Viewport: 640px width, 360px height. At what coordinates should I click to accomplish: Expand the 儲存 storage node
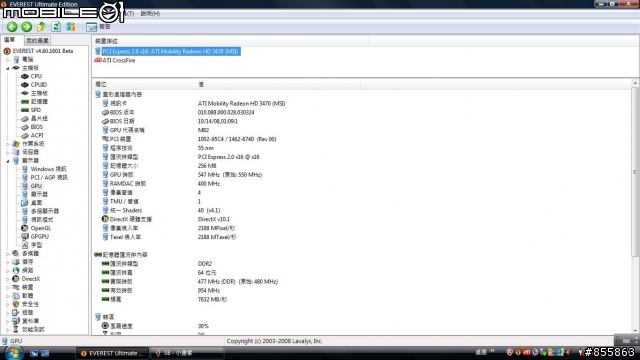pyautogui.click(x=7, y=262)
